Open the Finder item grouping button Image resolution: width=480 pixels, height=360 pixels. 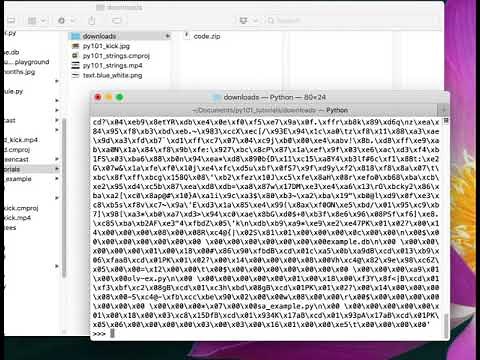pos(32,21)
